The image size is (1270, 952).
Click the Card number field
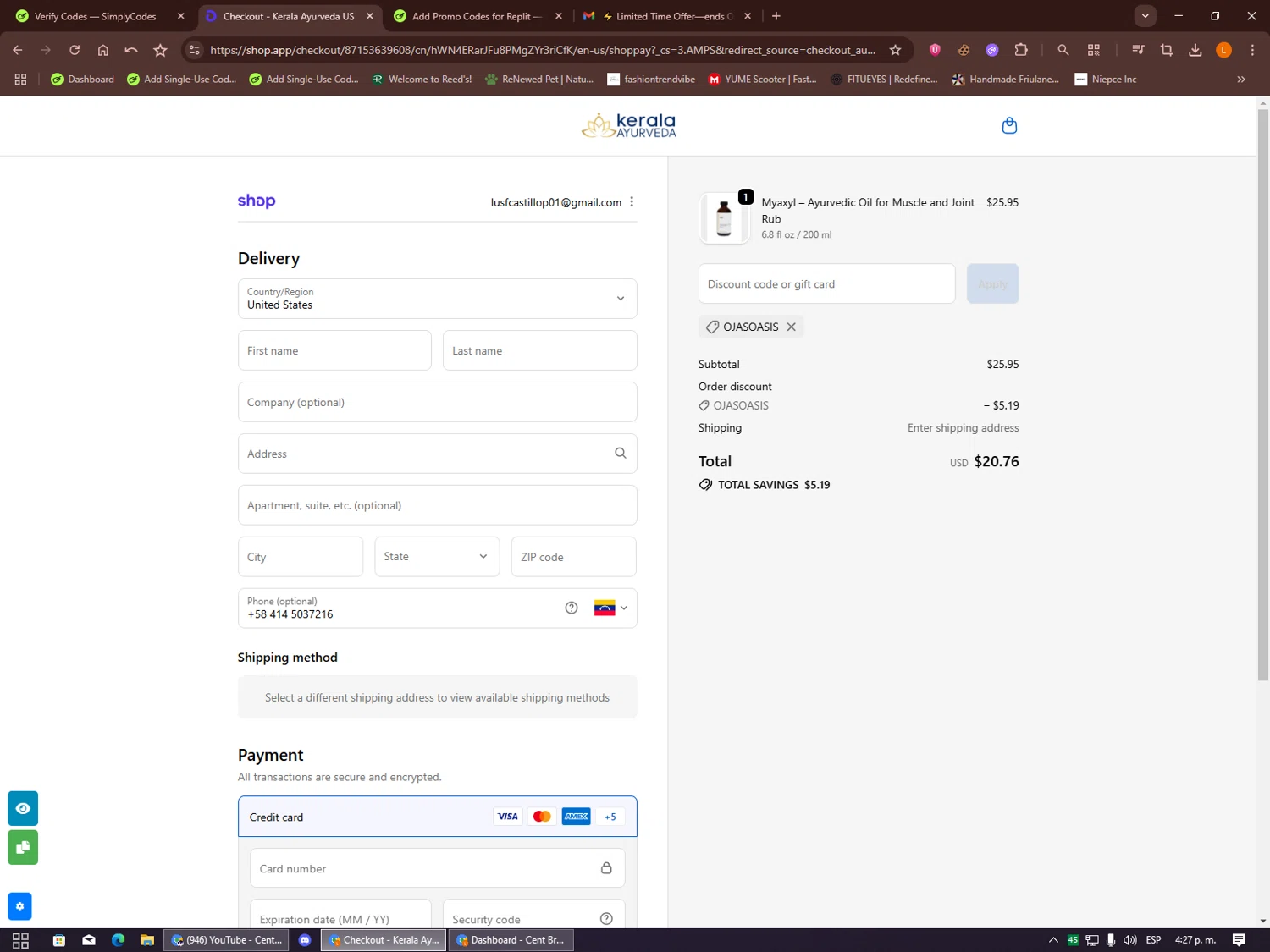point(437,868)
